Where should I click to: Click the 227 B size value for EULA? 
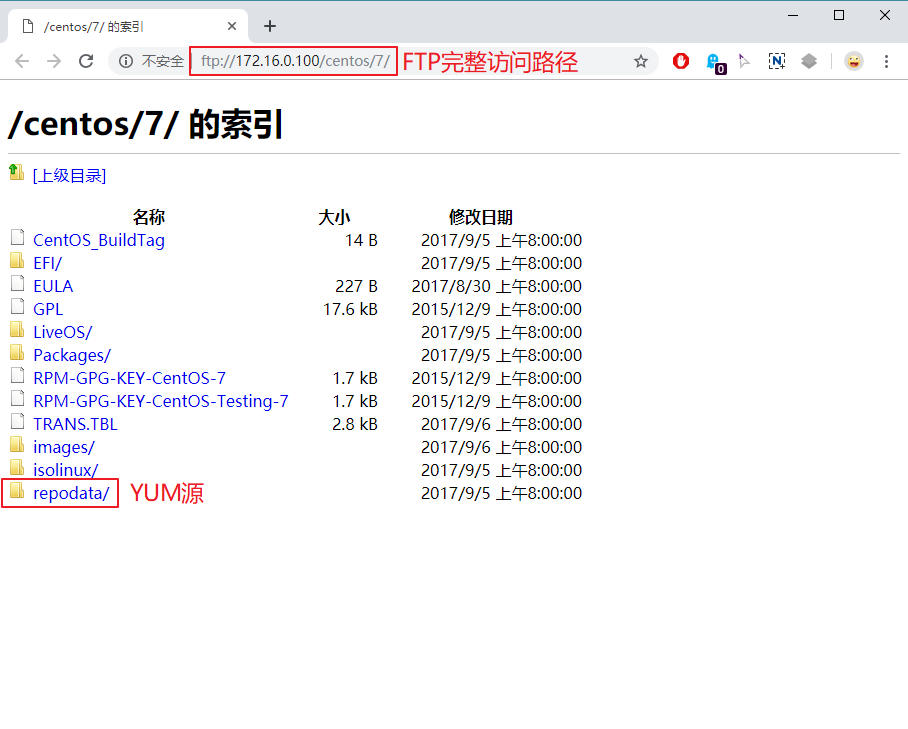(356, 286)
